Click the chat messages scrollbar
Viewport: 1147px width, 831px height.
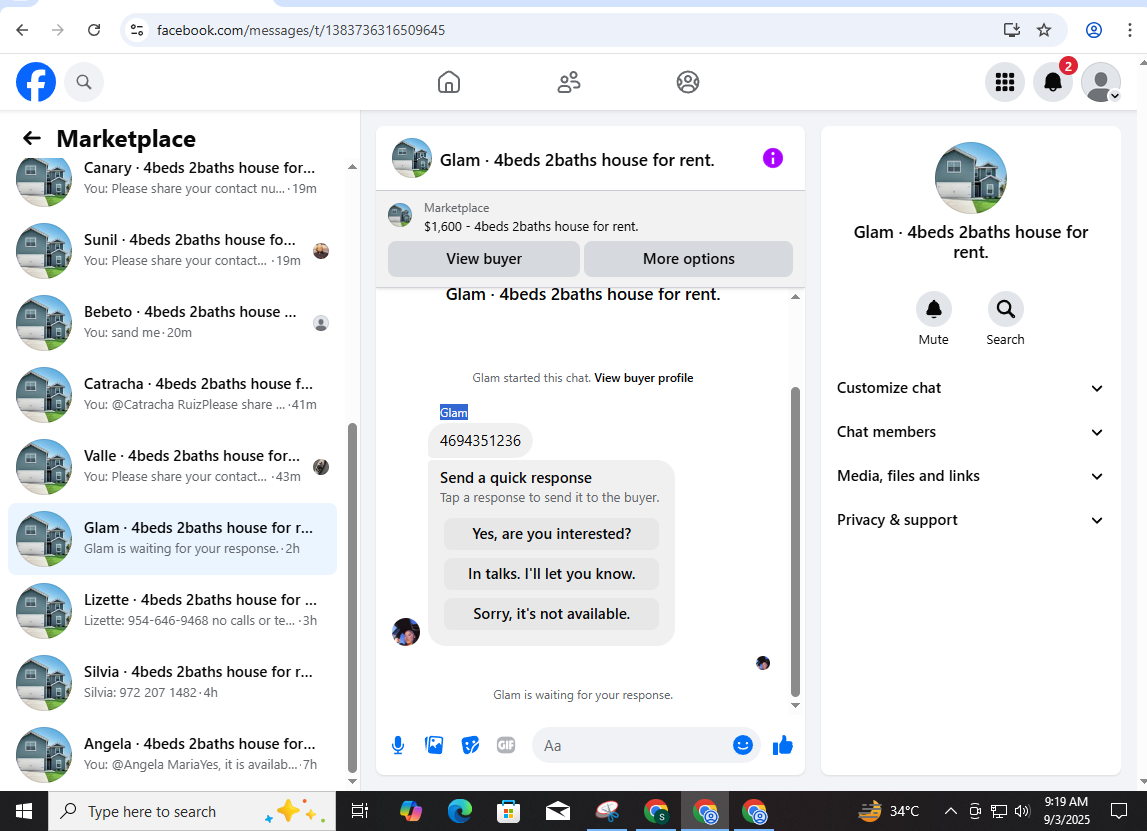click(x=795, y=541)
